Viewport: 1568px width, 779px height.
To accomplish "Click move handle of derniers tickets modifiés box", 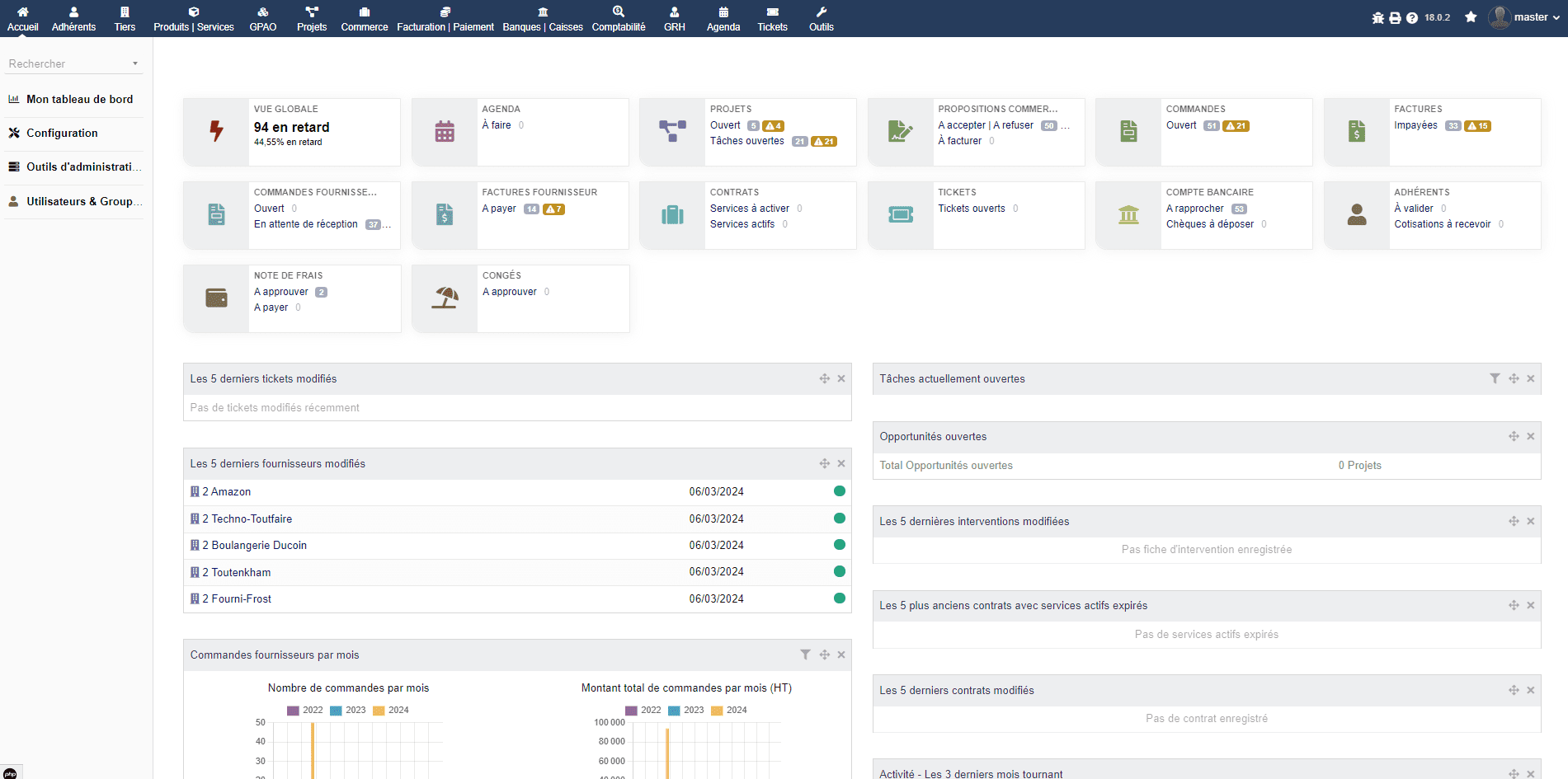I will 824,378.
